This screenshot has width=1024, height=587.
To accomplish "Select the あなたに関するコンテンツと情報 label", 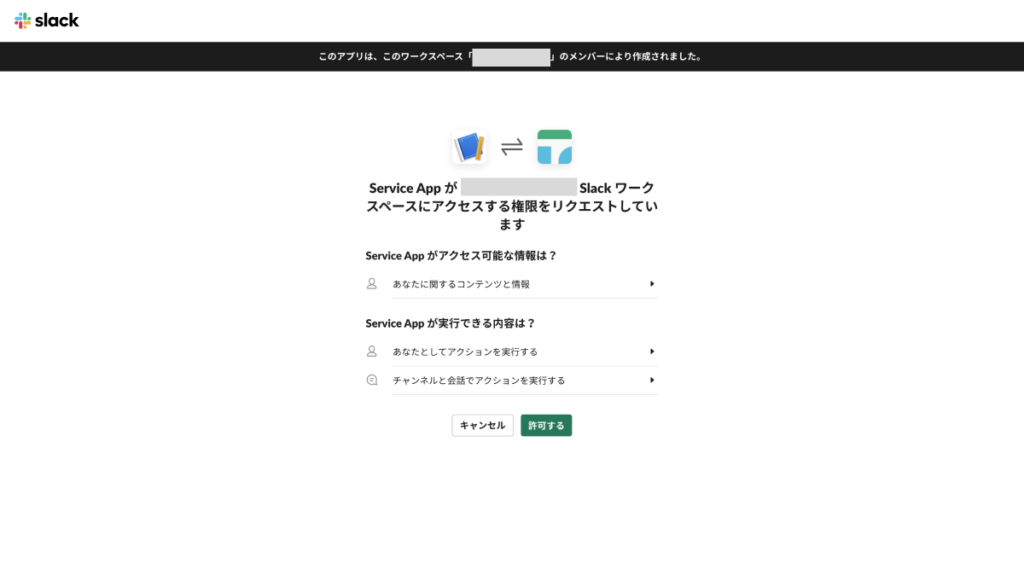I will coord(461,284).
